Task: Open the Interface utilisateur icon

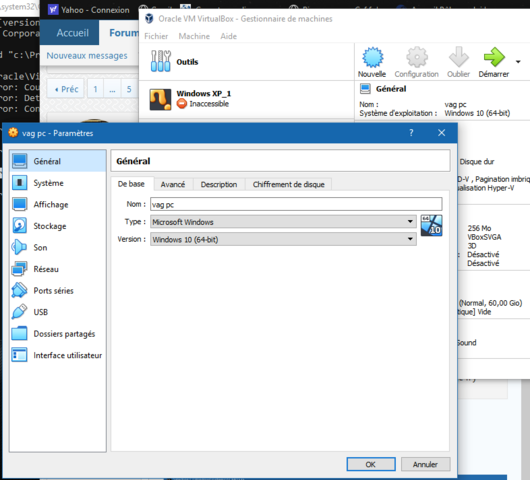Action: [20, 355]
